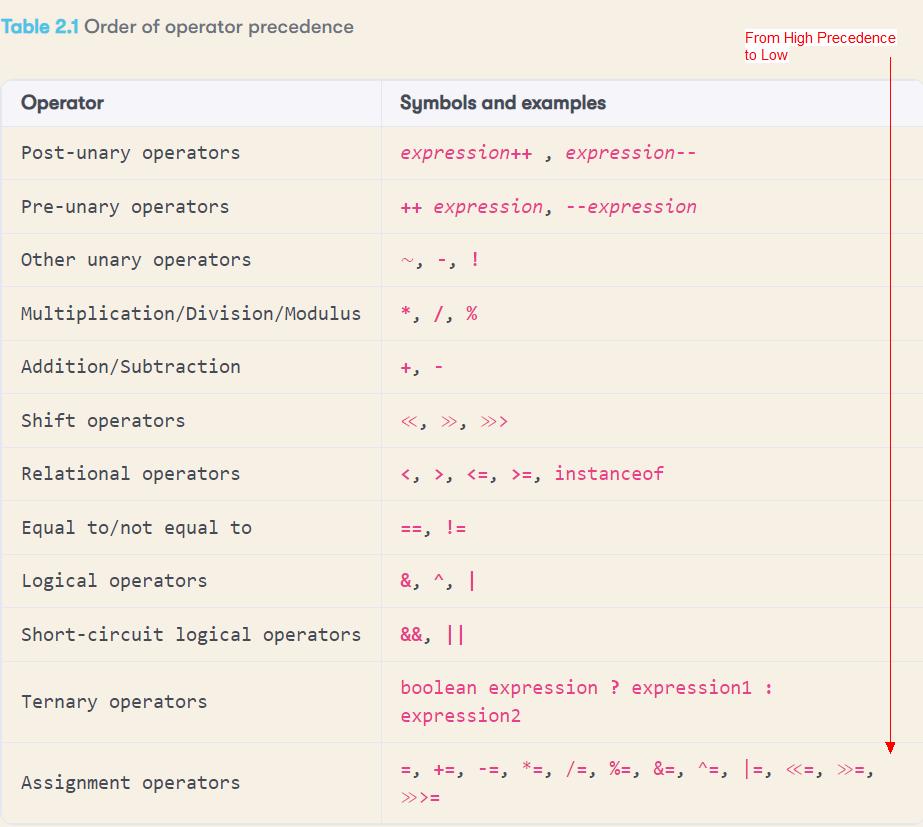This screenshot has height=827, width=923.
Task: Select the 'Assignment operators' row label
Action: click(122, 783)
